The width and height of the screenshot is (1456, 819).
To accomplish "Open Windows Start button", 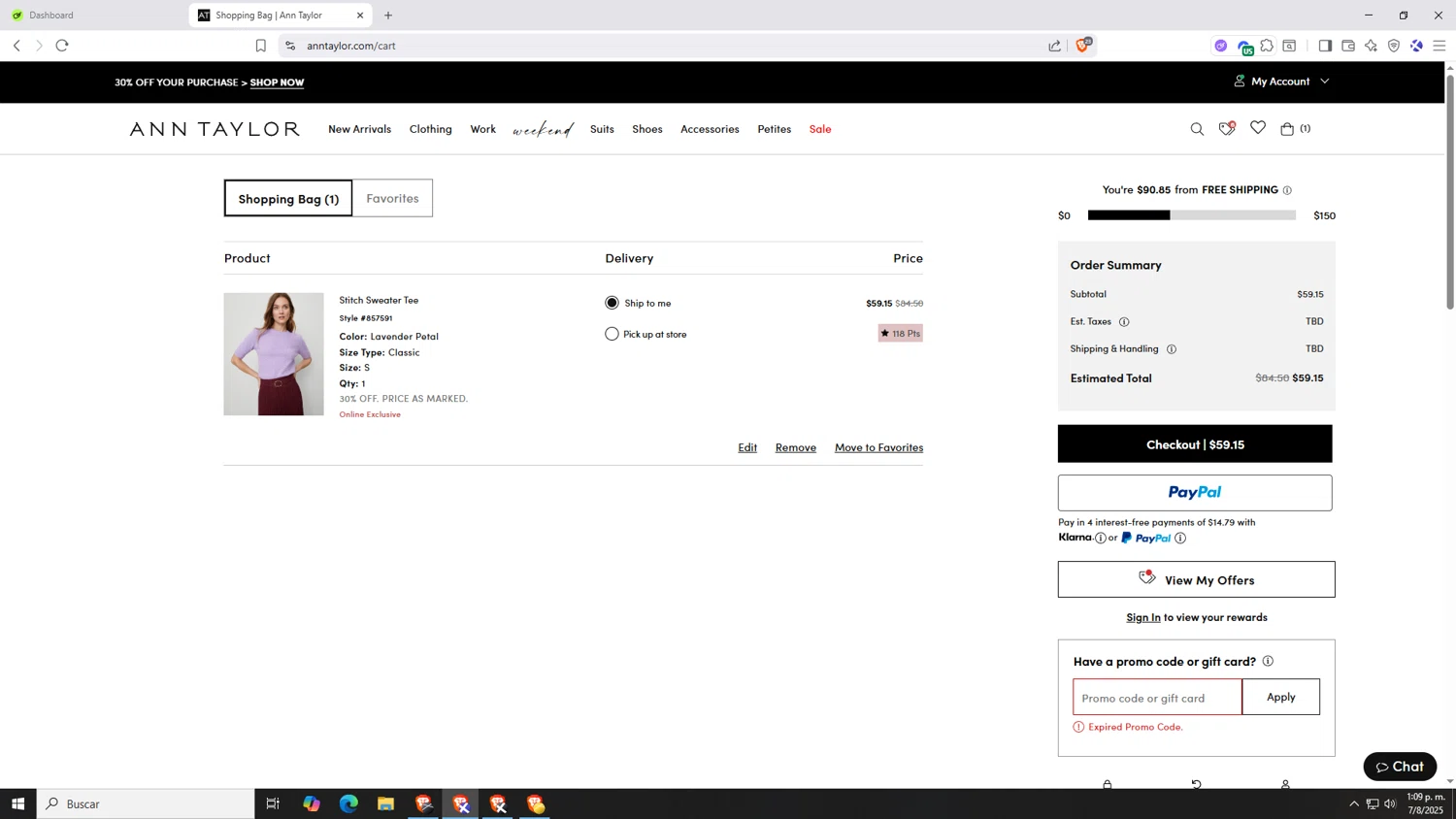I will point(17,803).
